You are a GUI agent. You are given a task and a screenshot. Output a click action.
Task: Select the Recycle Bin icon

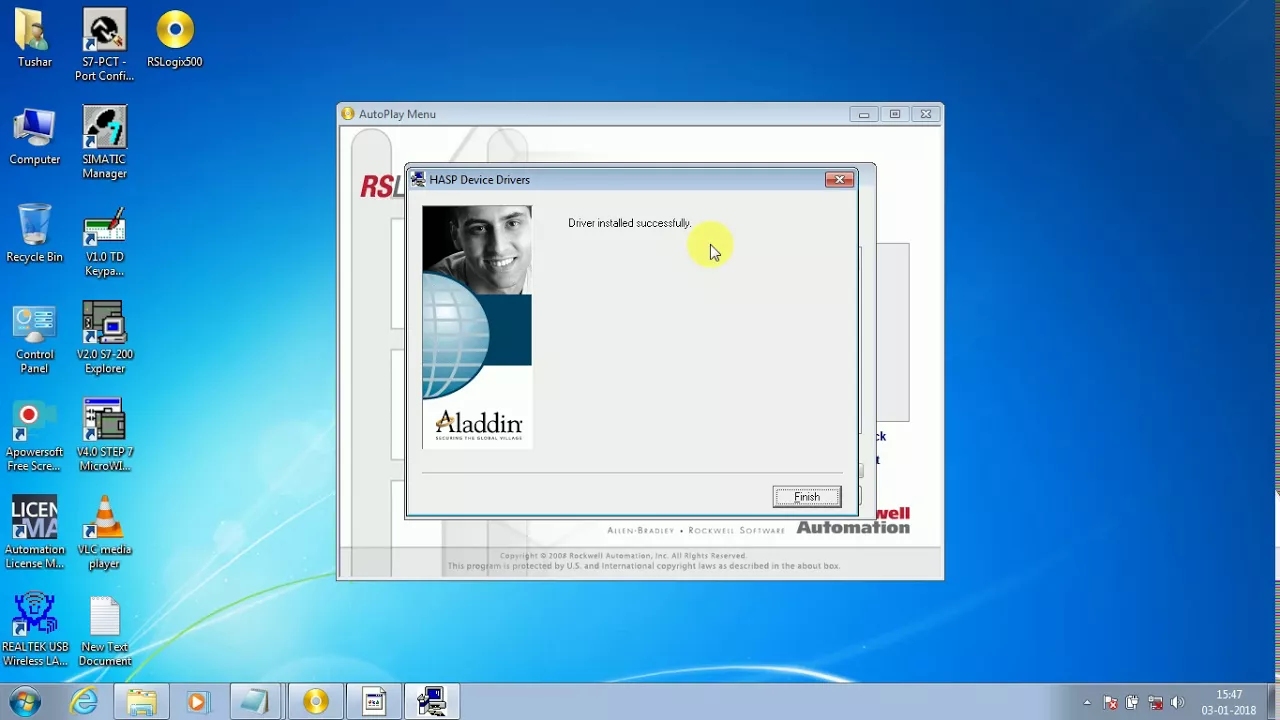pos(35,234)
